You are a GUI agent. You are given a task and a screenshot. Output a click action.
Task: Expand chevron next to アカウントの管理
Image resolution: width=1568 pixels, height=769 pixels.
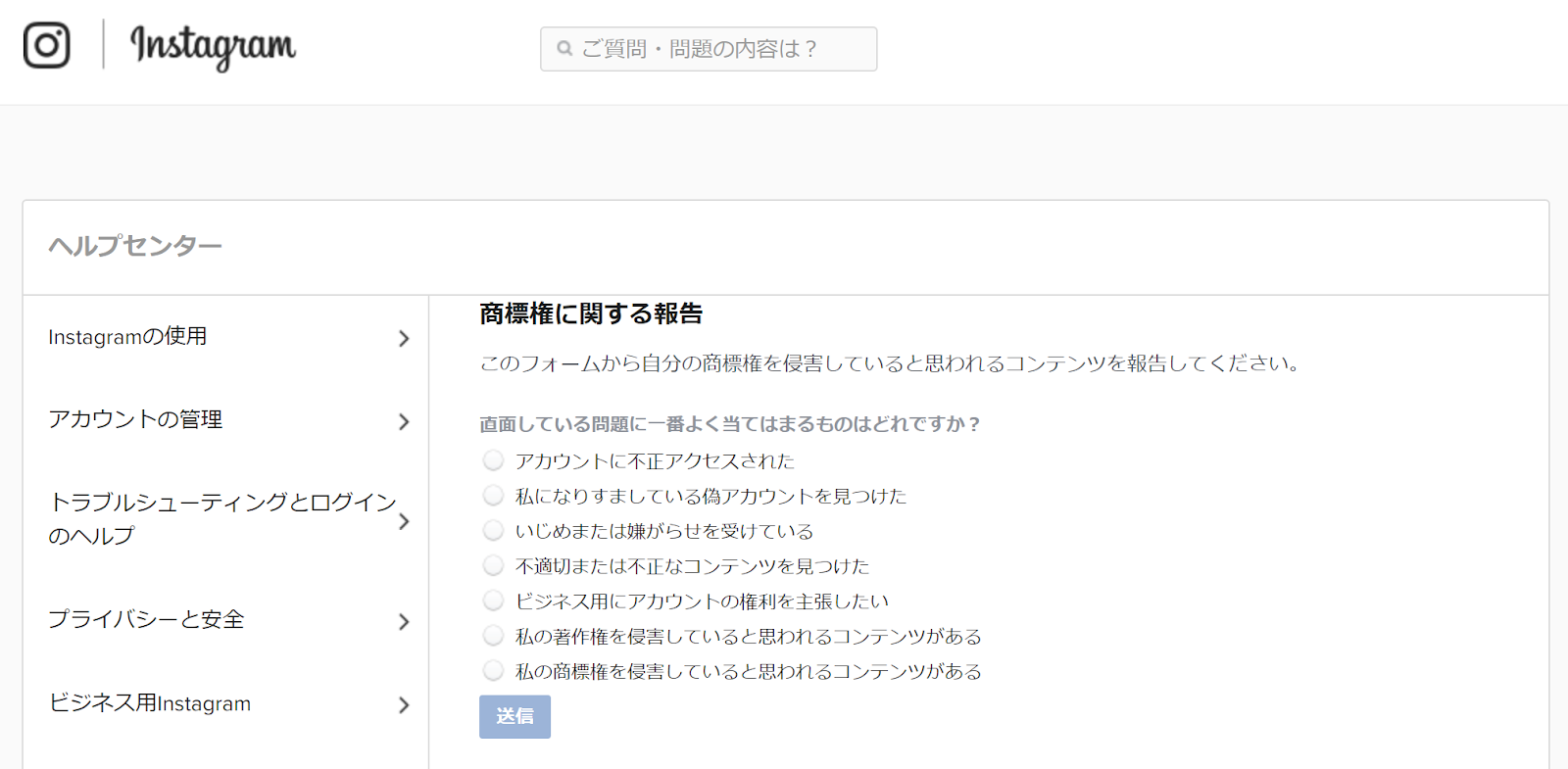pos(404,422)
